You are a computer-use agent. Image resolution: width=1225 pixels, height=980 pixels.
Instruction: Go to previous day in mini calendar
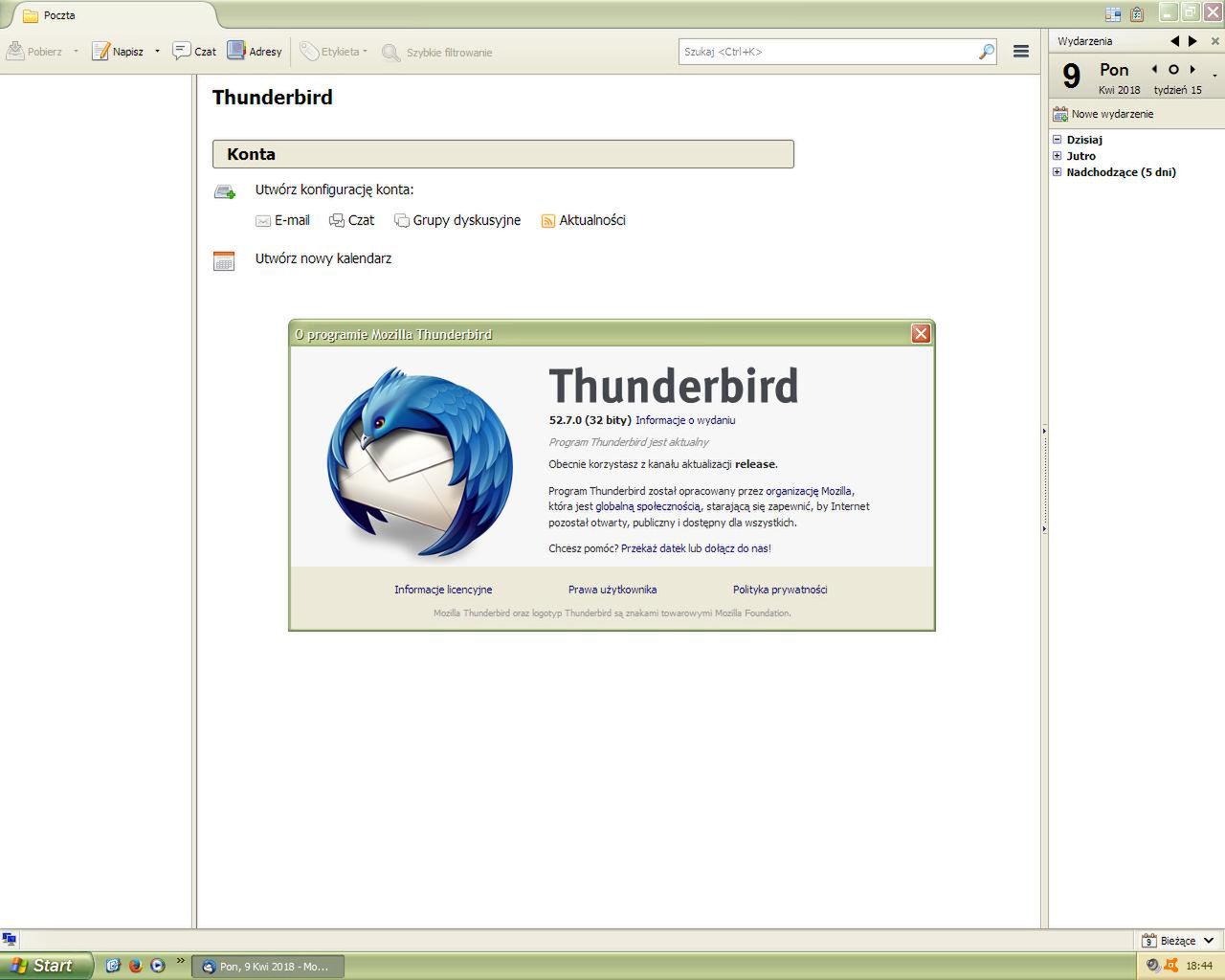(1154, 69)
